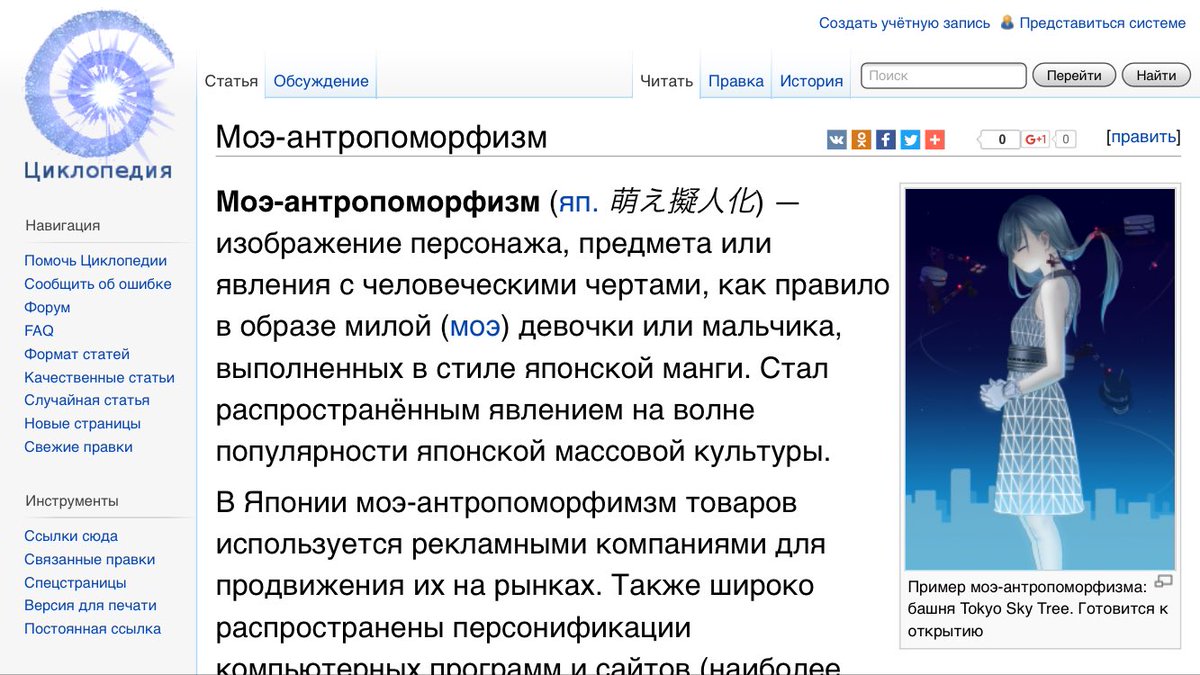
Task: Open Случайная статья link
Action: pos(87,400)
